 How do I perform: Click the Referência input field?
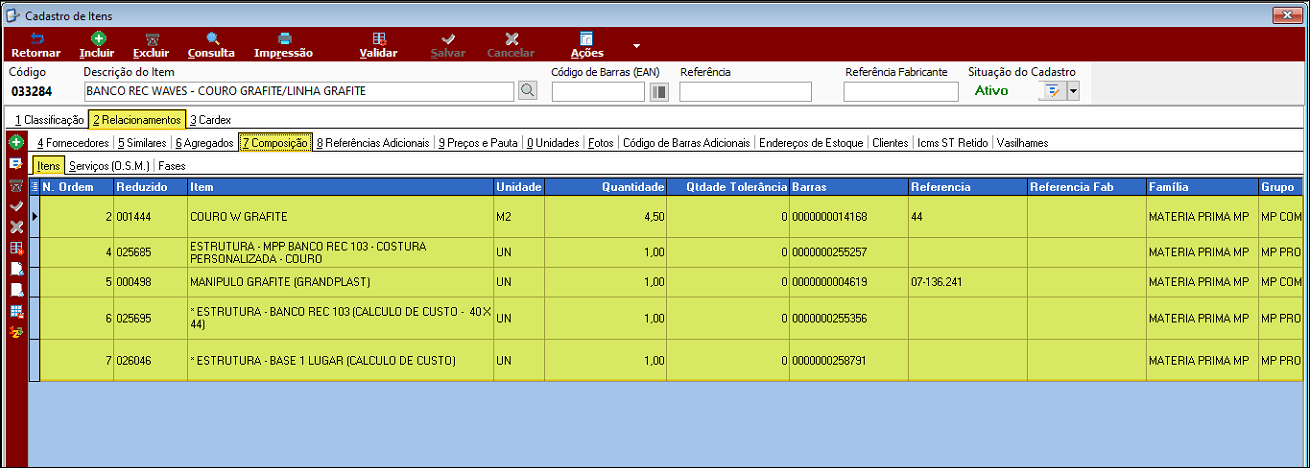point(745,92)
